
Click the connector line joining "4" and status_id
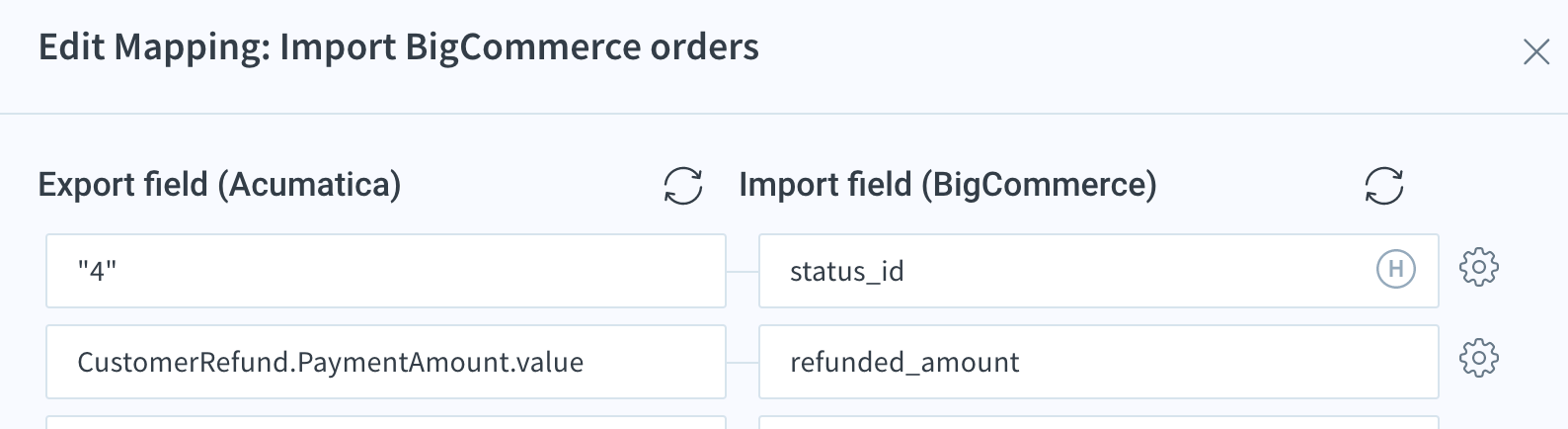click(x=743, y=271)
